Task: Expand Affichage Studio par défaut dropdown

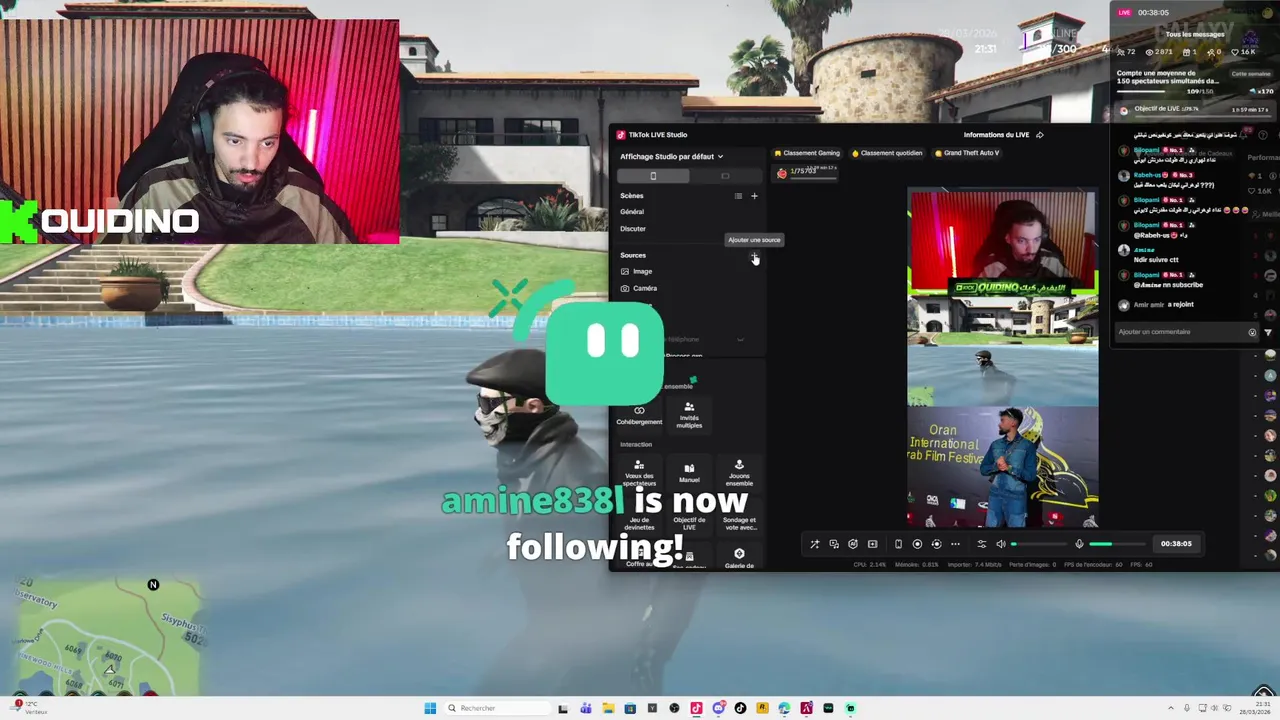Action: [x=671, y=156]
